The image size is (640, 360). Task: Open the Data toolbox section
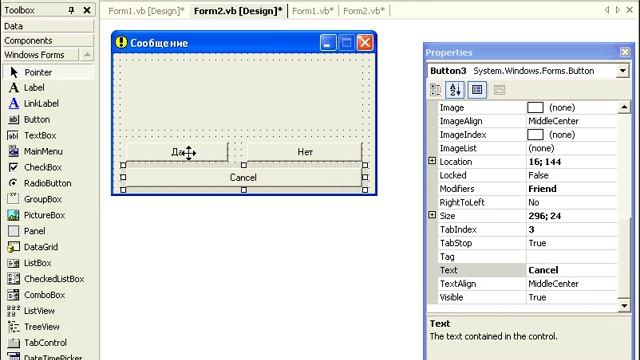[x=48, y=26]
